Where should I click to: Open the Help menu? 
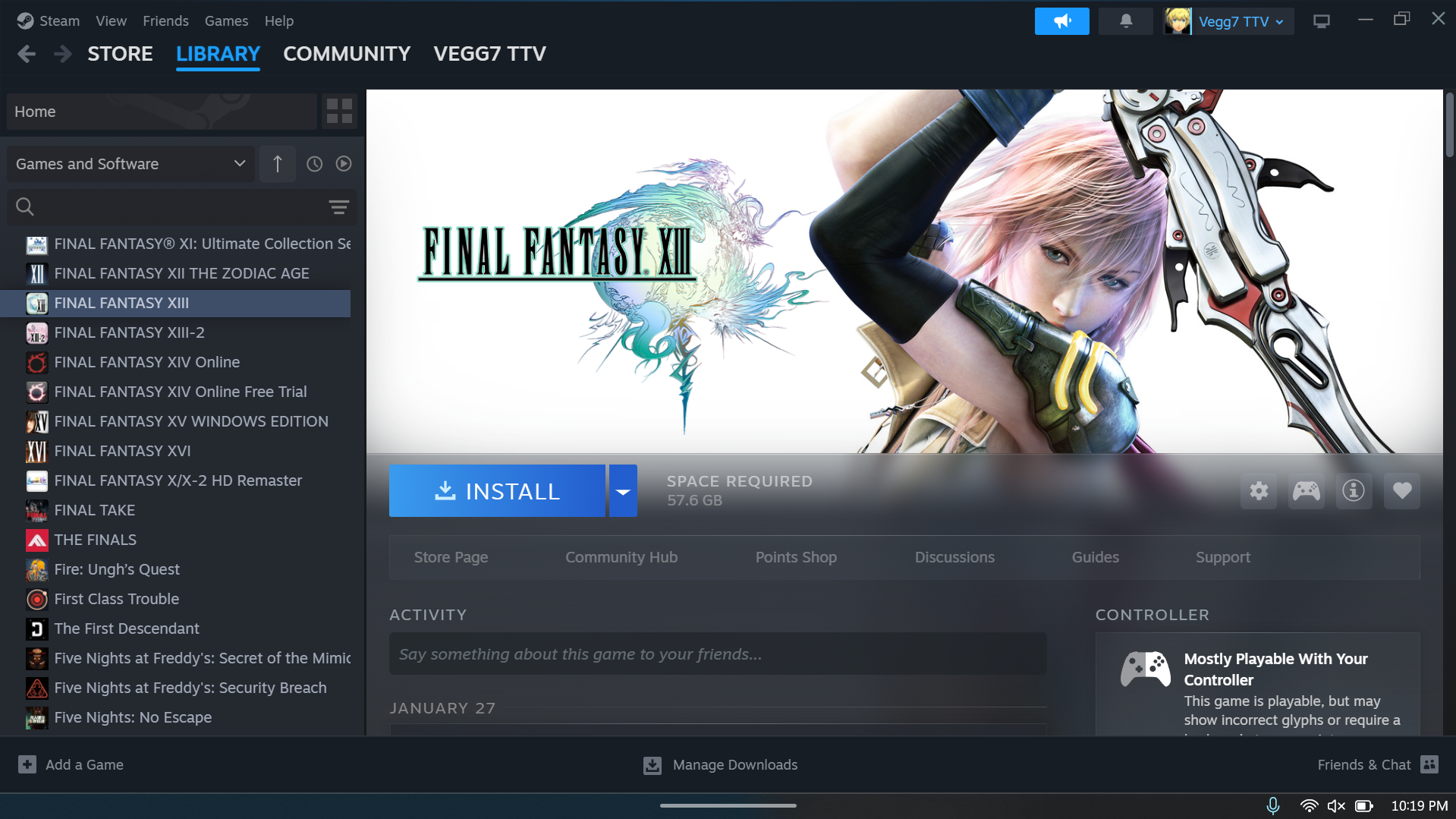[279, 20]
